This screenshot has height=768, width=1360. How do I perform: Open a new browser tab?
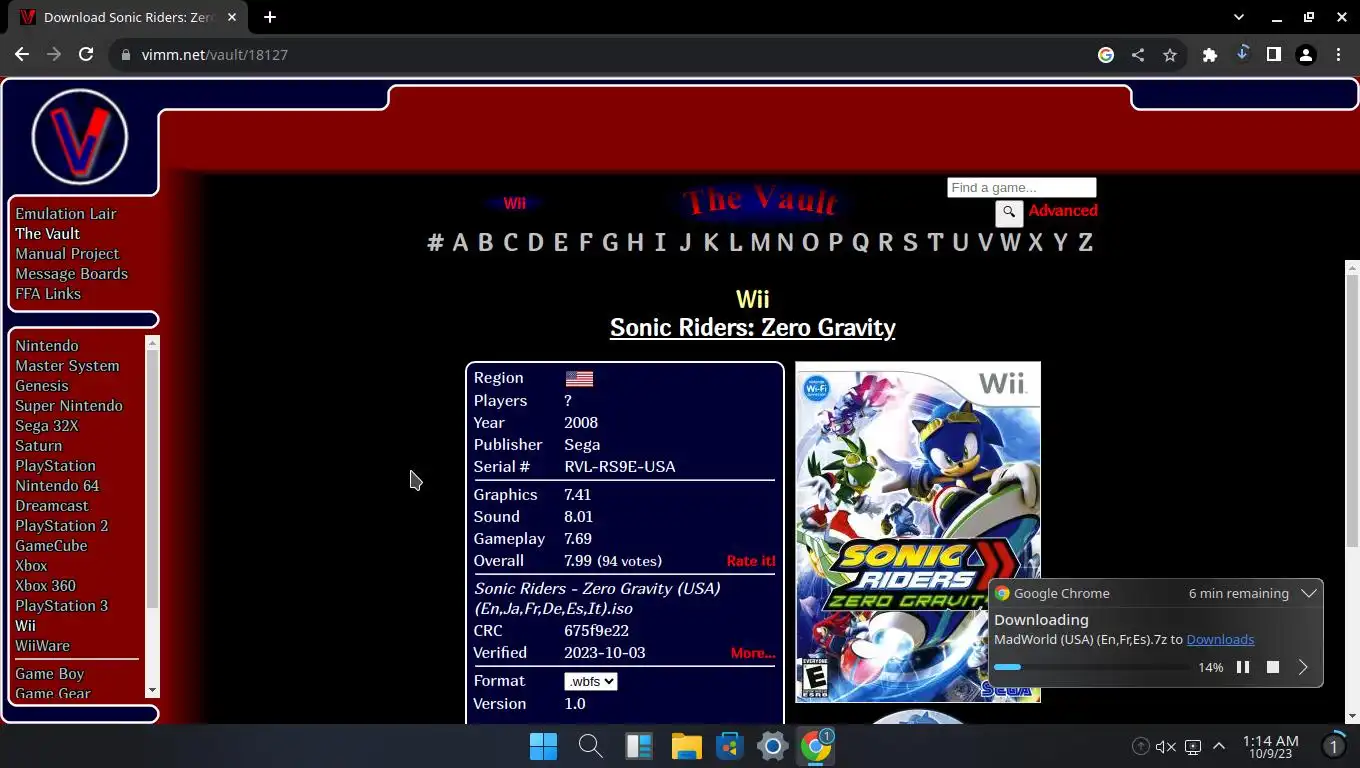coord(270,17)
